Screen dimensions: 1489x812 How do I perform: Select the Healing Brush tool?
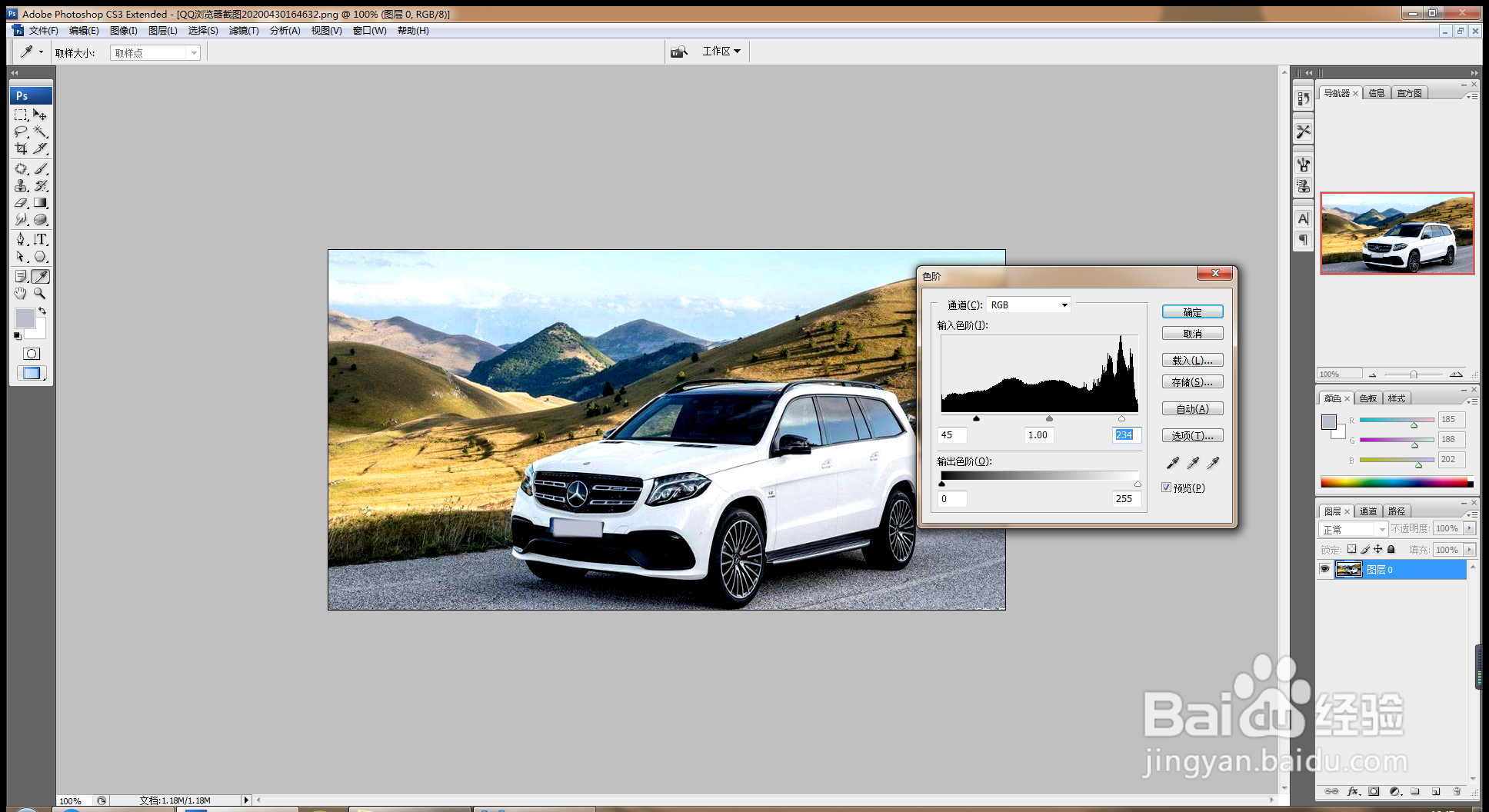tap(22, 168)
